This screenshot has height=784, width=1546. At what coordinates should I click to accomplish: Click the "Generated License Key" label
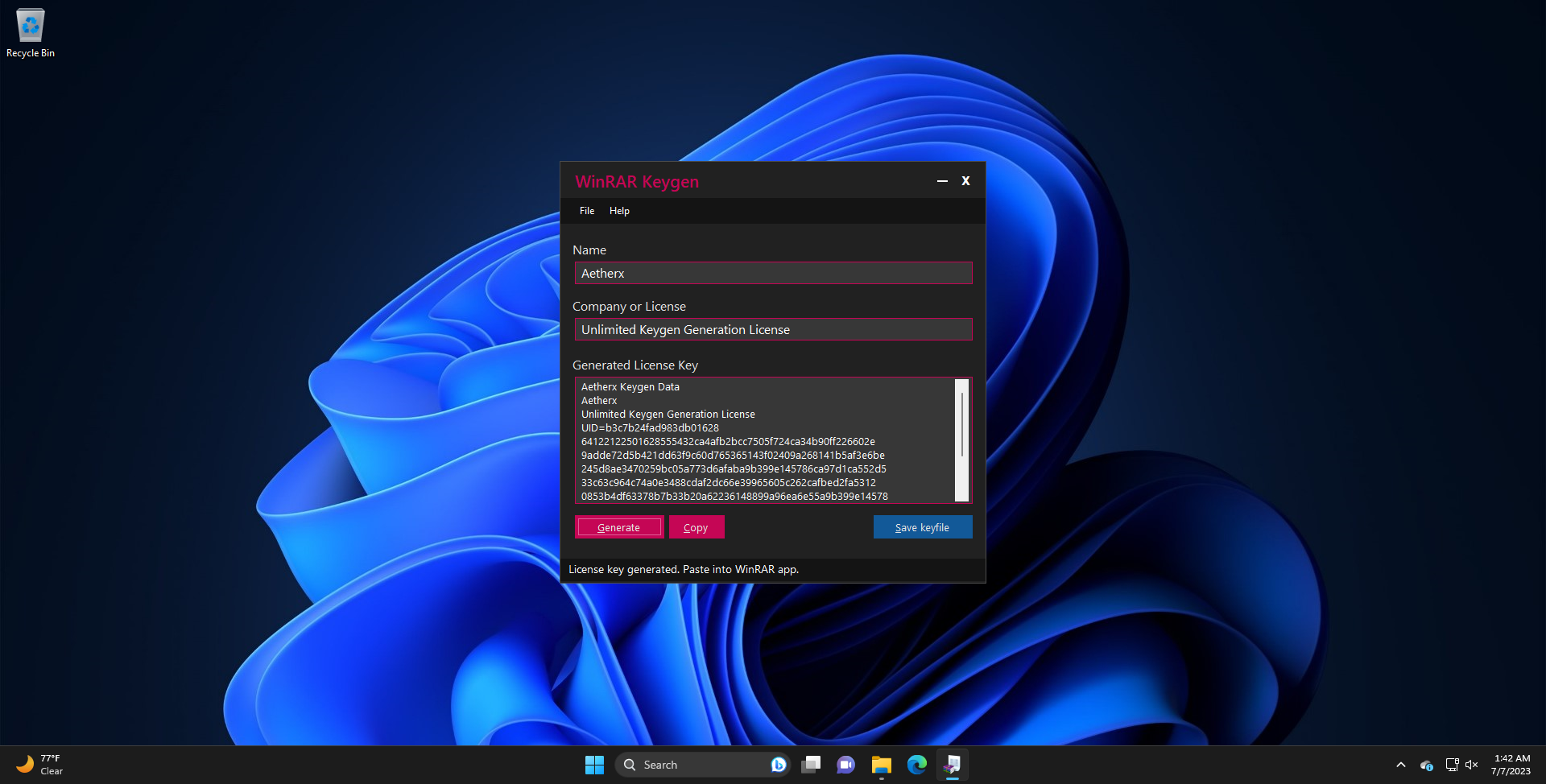point(635,365)
